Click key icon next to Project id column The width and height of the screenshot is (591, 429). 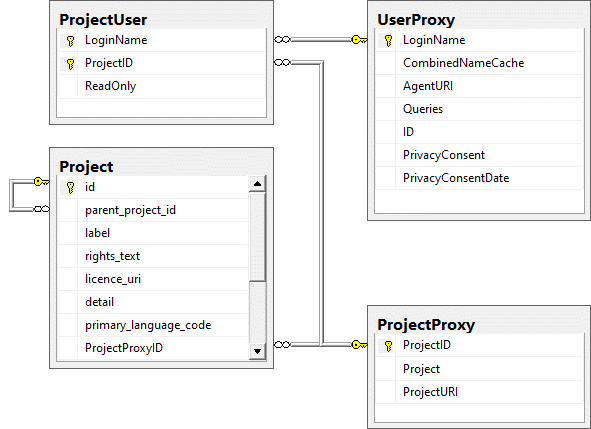(70, 187)
